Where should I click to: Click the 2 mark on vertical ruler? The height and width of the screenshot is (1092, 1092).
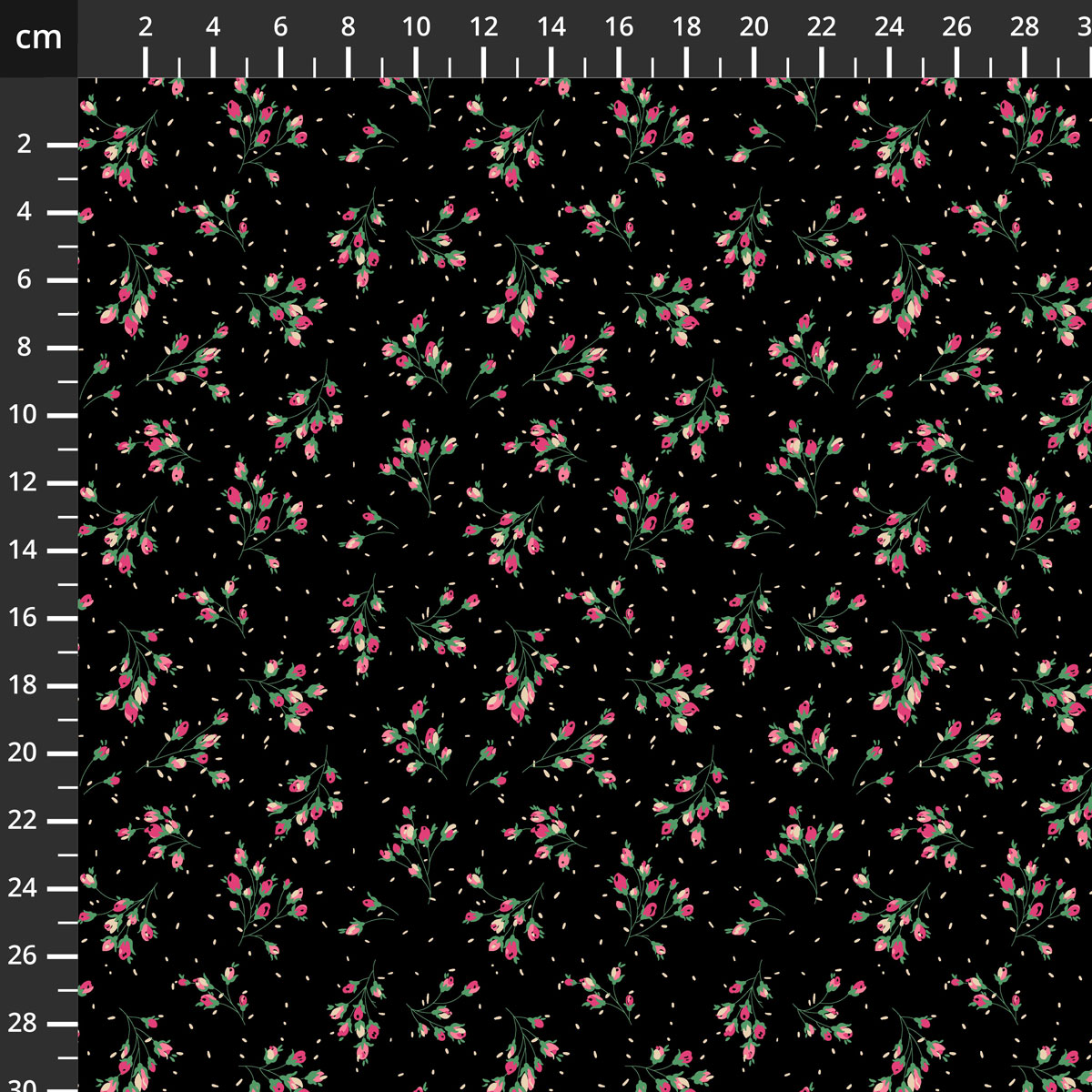pos(25,145)
